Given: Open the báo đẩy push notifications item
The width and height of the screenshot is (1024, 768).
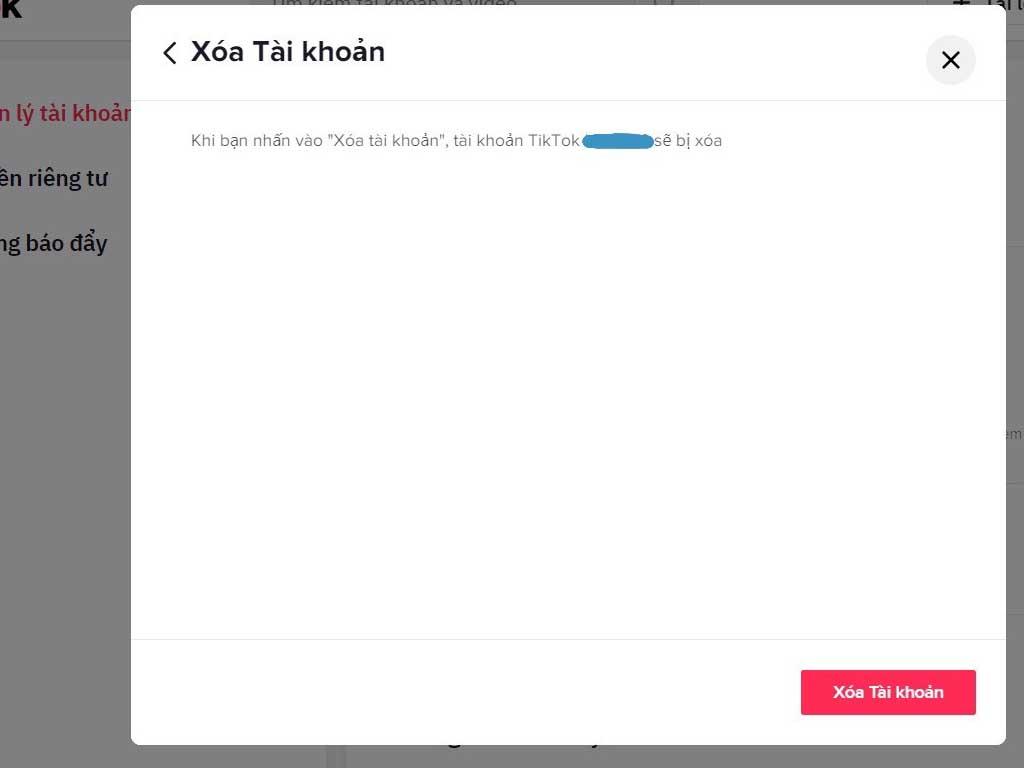Looking at the screenshot, I should [54, 243].
